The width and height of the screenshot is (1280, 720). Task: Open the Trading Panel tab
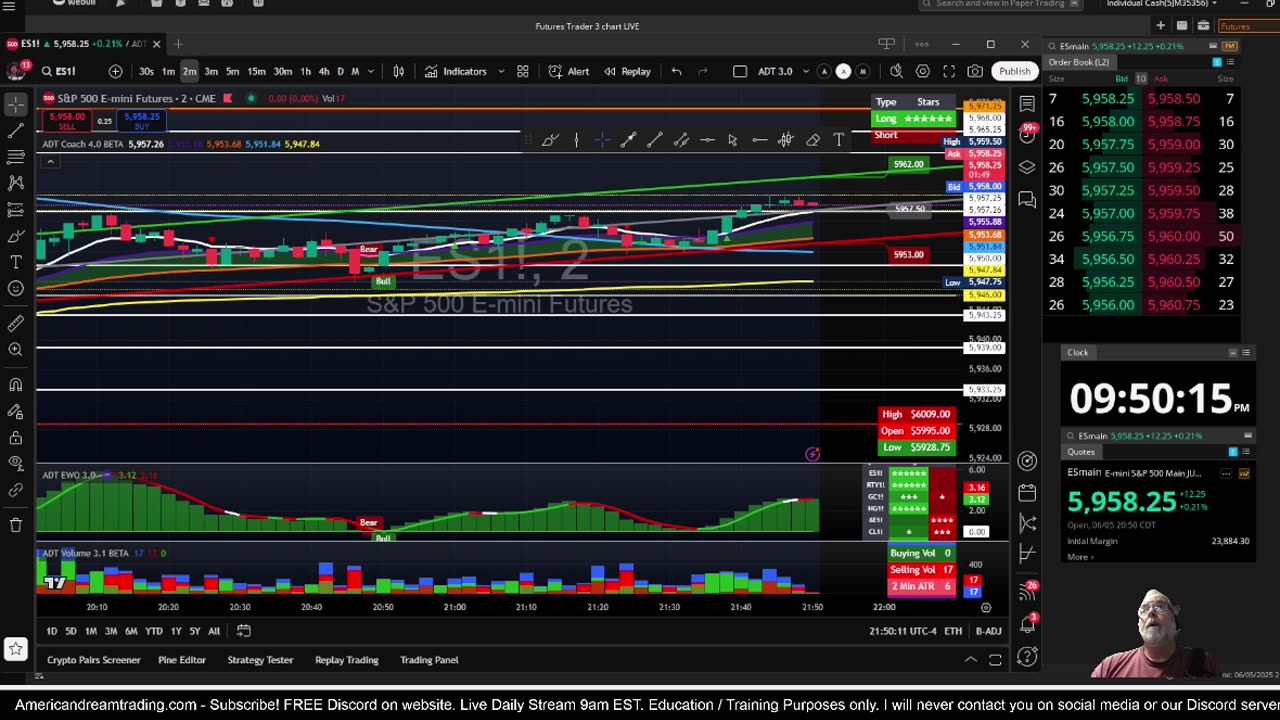point(429,660)
